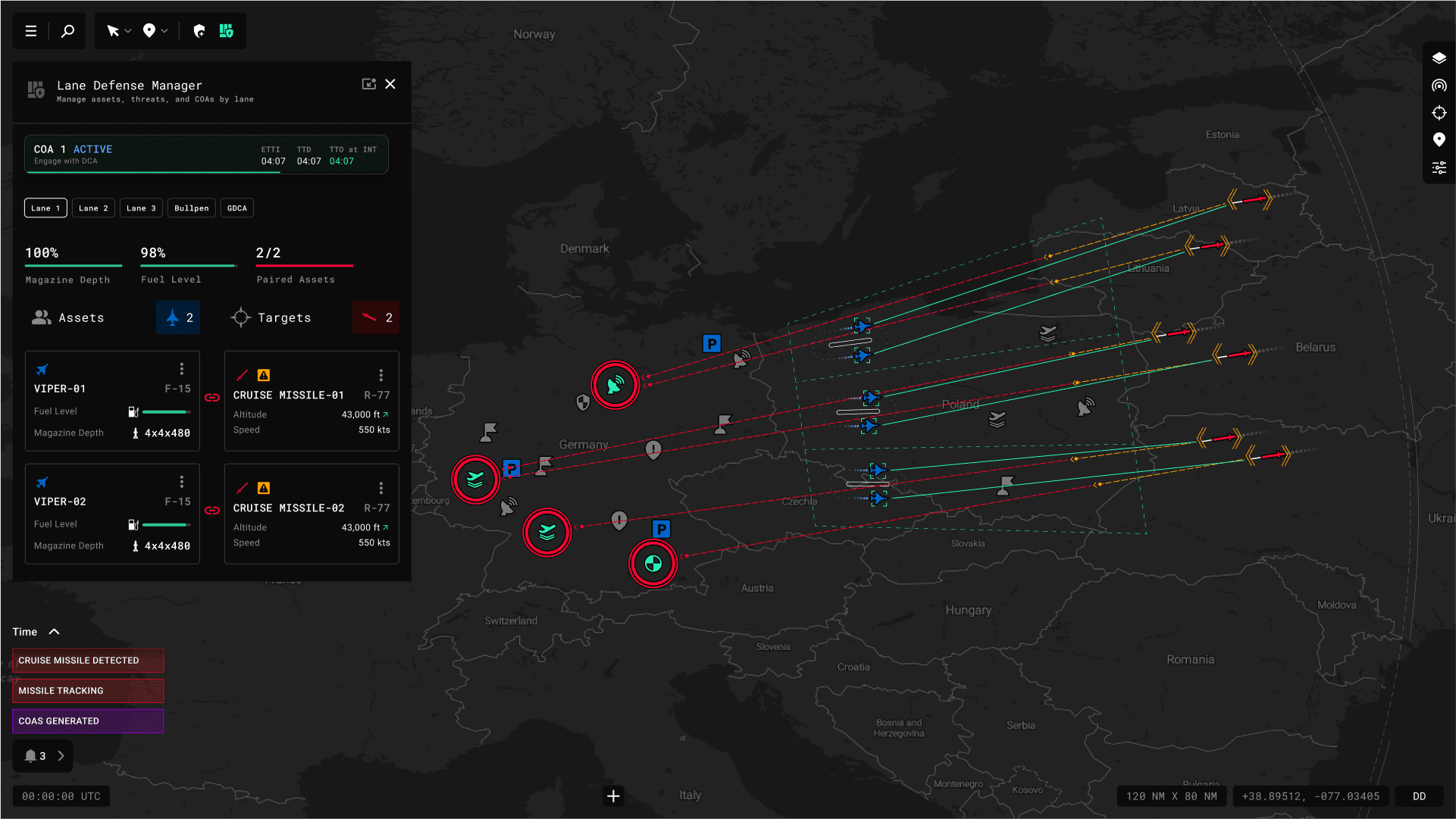Switch to the Bullpen tab
The width and height of the screenshot is (1456, 819).
pos(191,208)
